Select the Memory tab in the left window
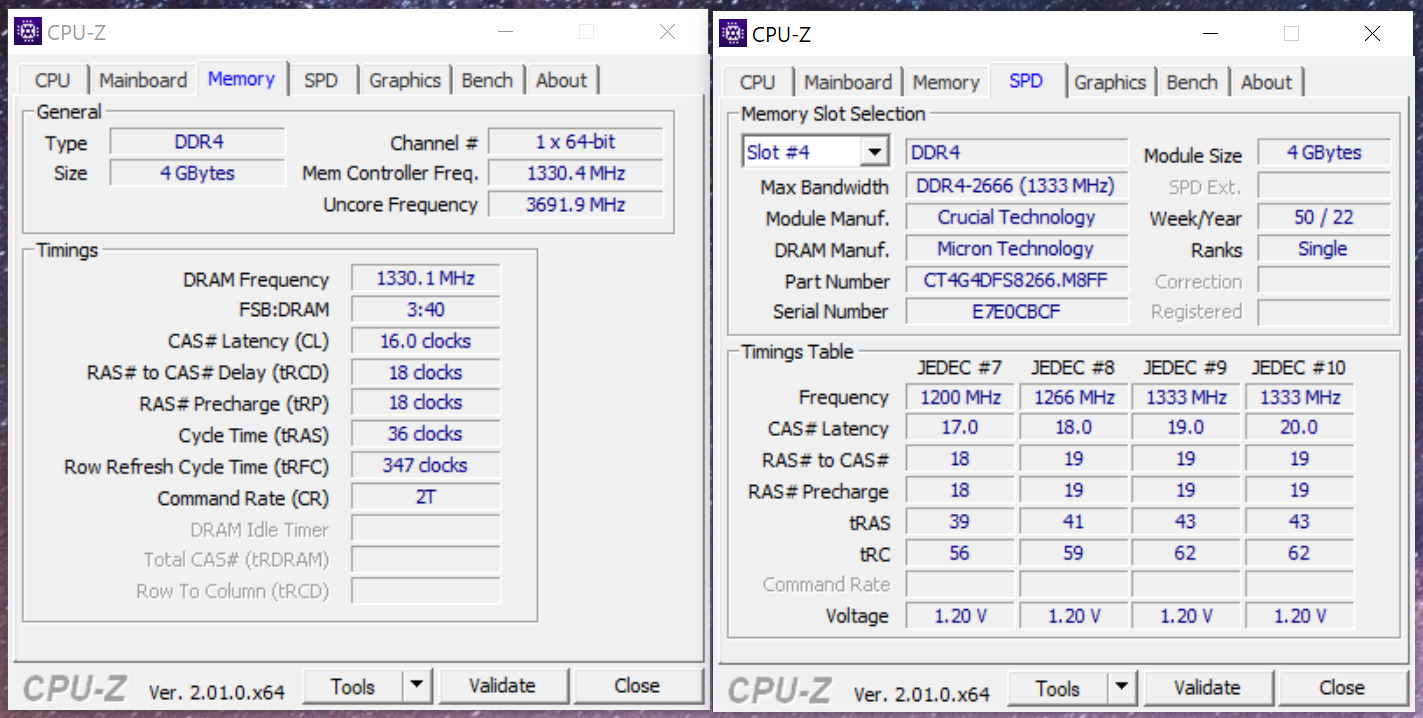 pos(241,78)
